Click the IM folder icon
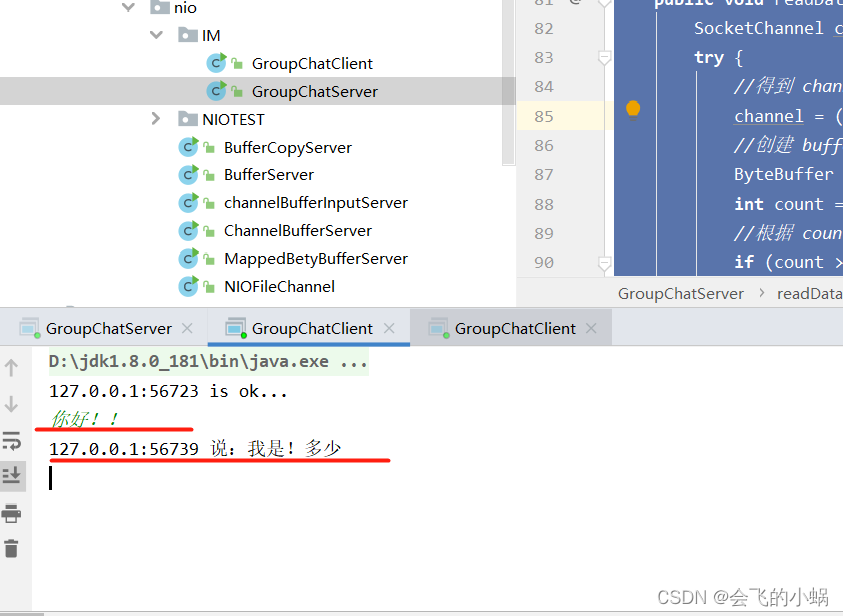 click(188, 35)
